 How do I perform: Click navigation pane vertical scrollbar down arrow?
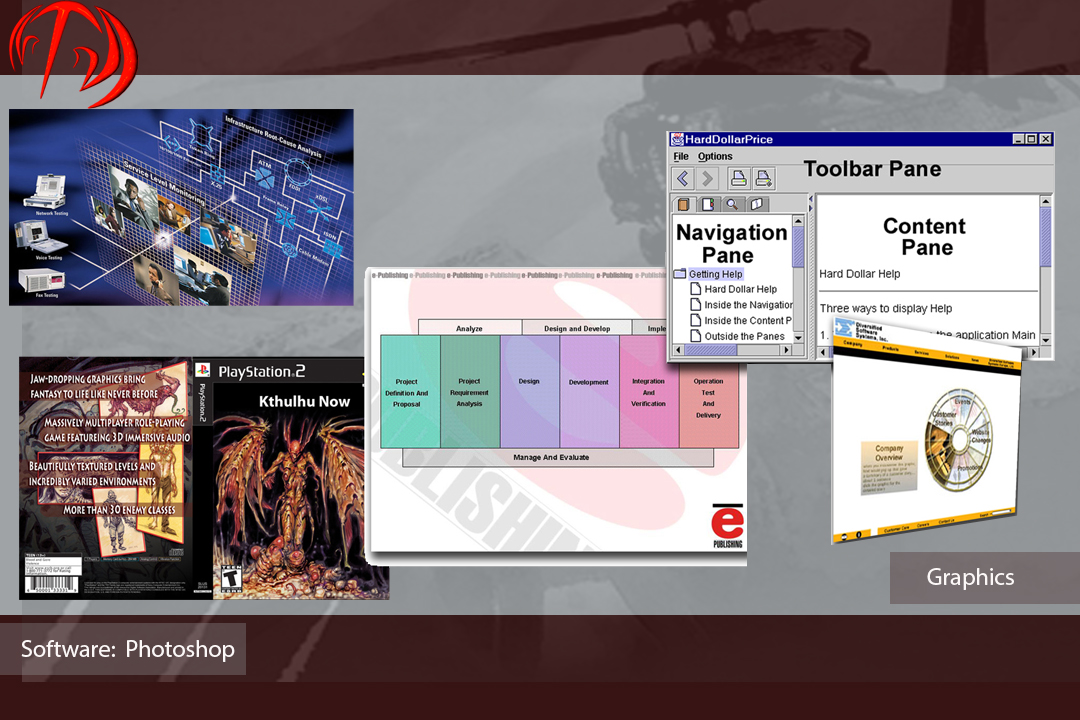[x=798, y=338]
